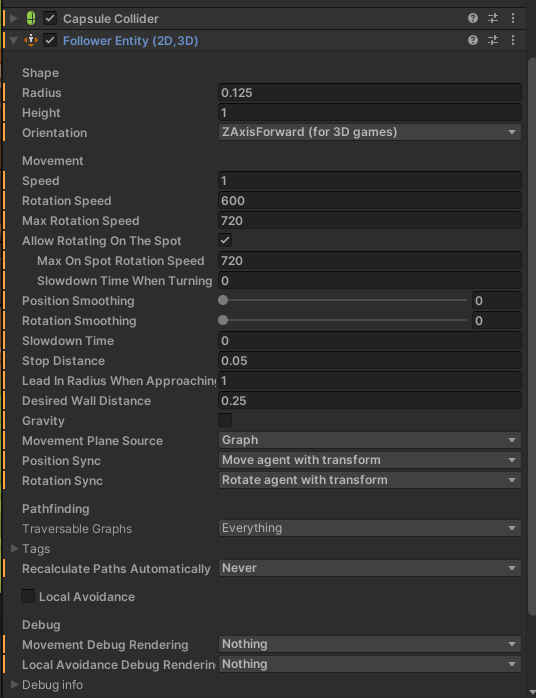Click the Desired Wall Distance field
The image size is (536, 698).
point(370,401)
